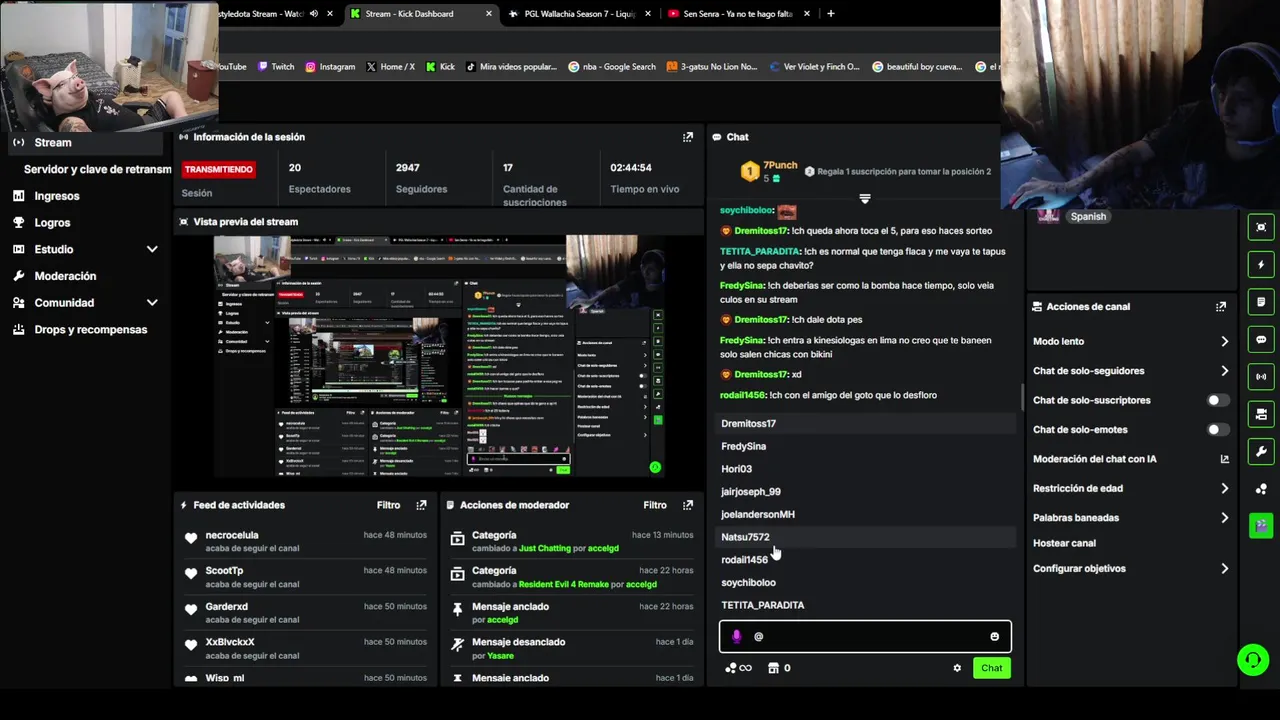Open the nba - Google Search bookmark

coord(612,67)
